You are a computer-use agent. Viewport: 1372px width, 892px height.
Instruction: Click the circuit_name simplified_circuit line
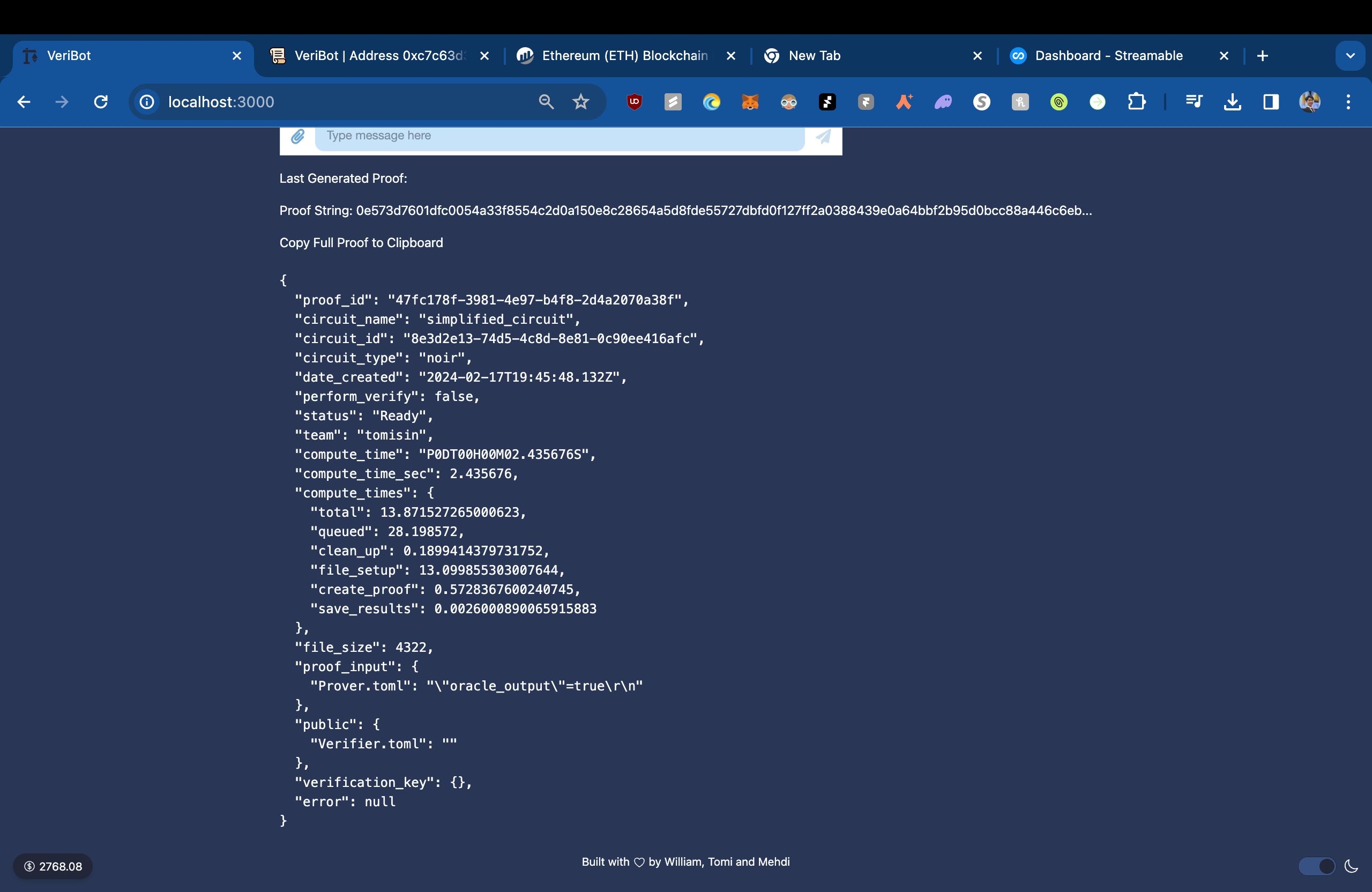[x=437, y=319]
